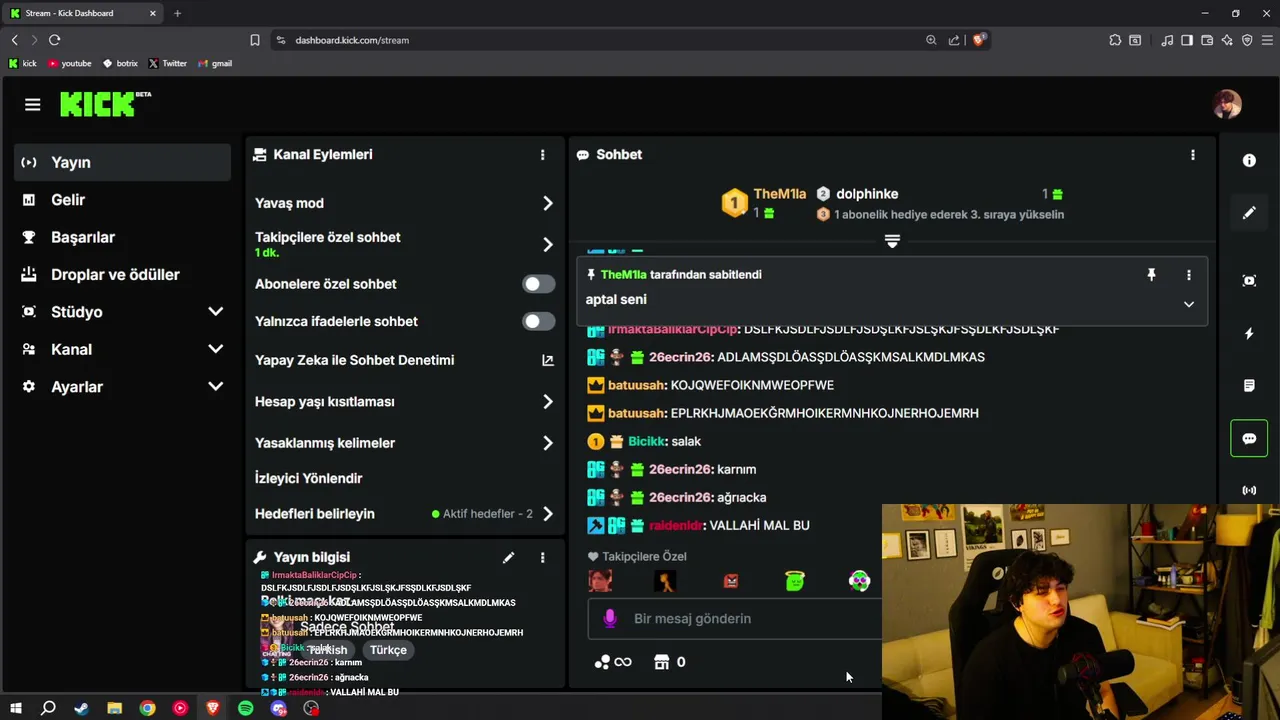Click chat username Bicikk
The image size is (1280, 720).
click(646, 441)
